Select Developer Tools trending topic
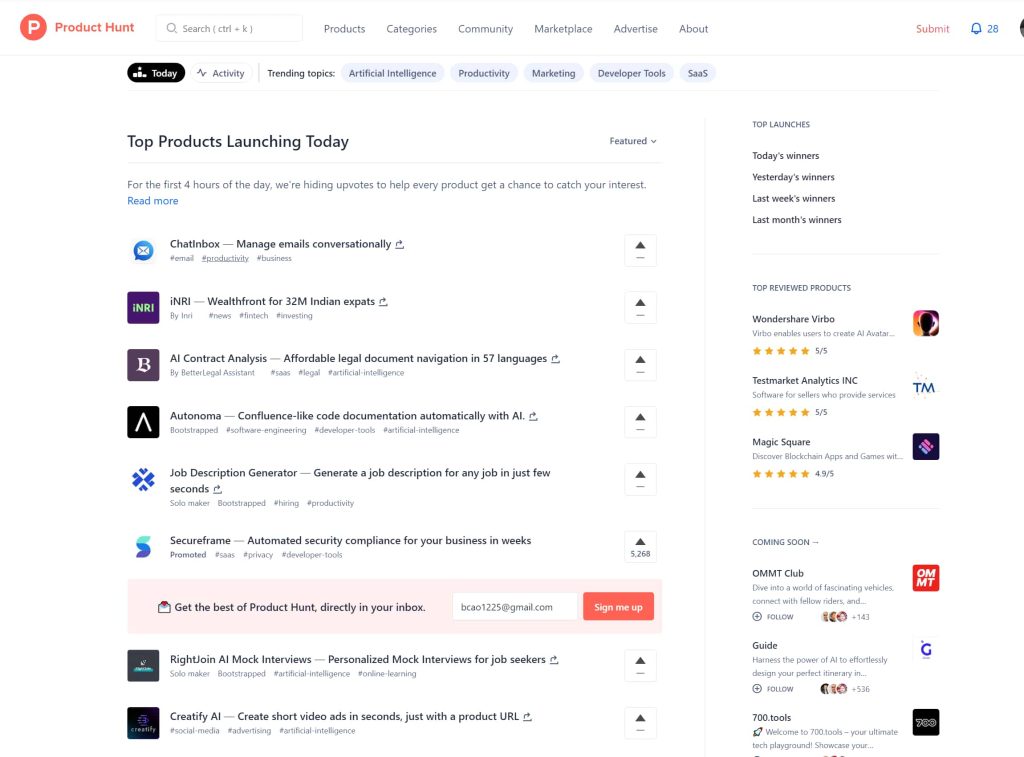This screenshot has width=1024, height=757. tap(632, 73)
